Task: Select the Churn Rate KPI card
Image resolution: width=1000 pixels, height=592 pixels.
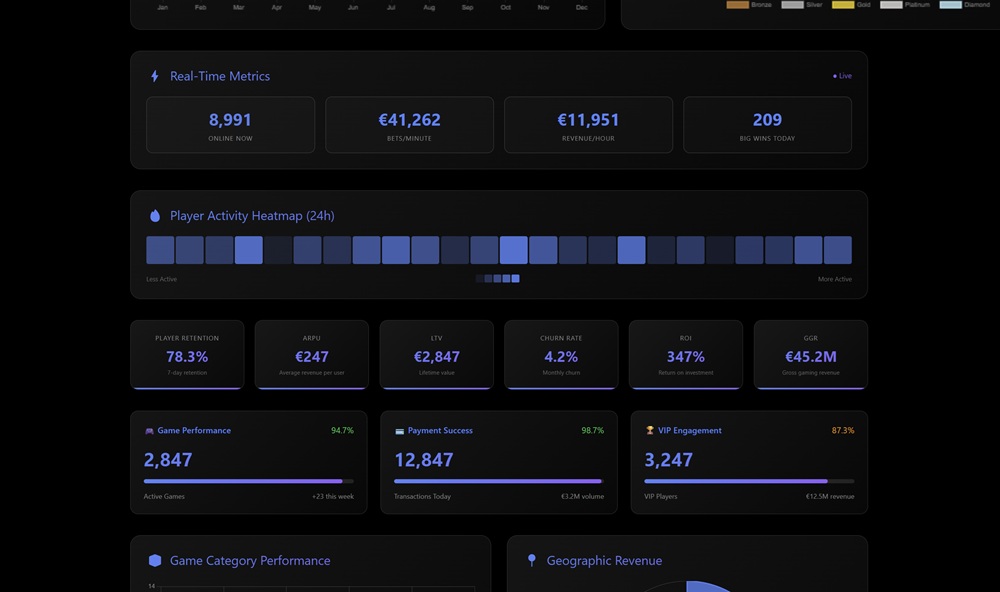Action: [x=561, y=355]
